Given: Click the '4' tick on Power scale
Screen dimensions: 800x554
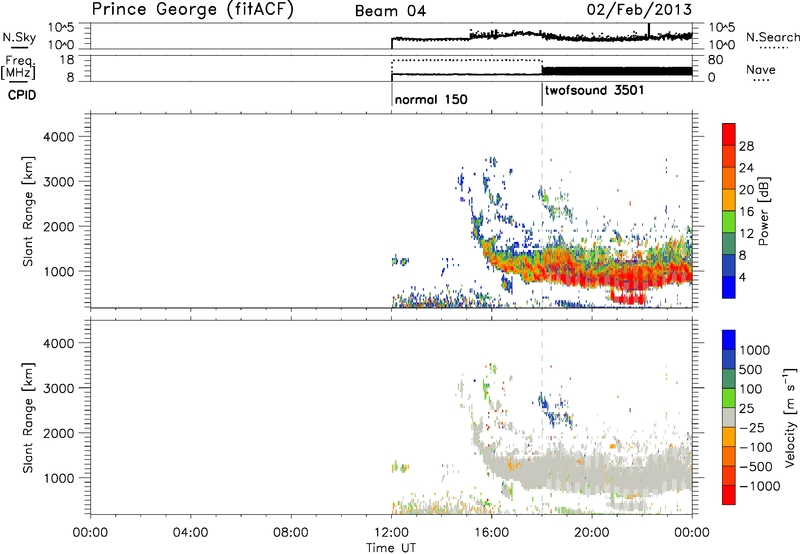Looking at the screenshot, I should (x=742, y=277).
